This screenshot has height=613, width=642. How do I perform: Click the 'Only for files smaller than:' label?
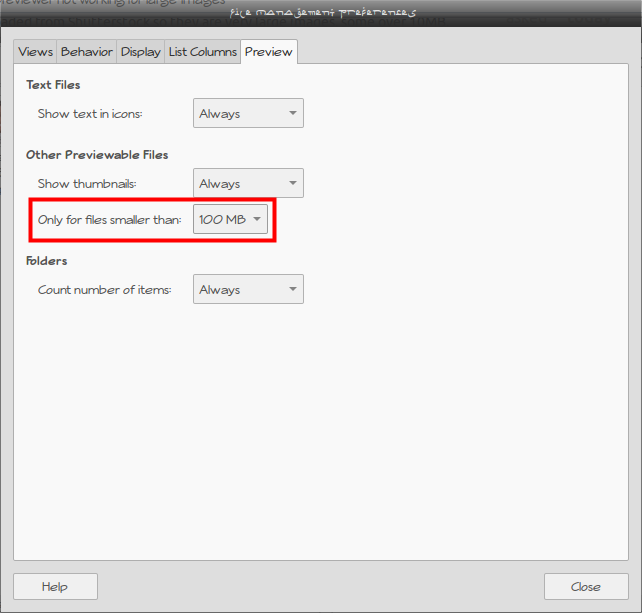tap(109, 220)
